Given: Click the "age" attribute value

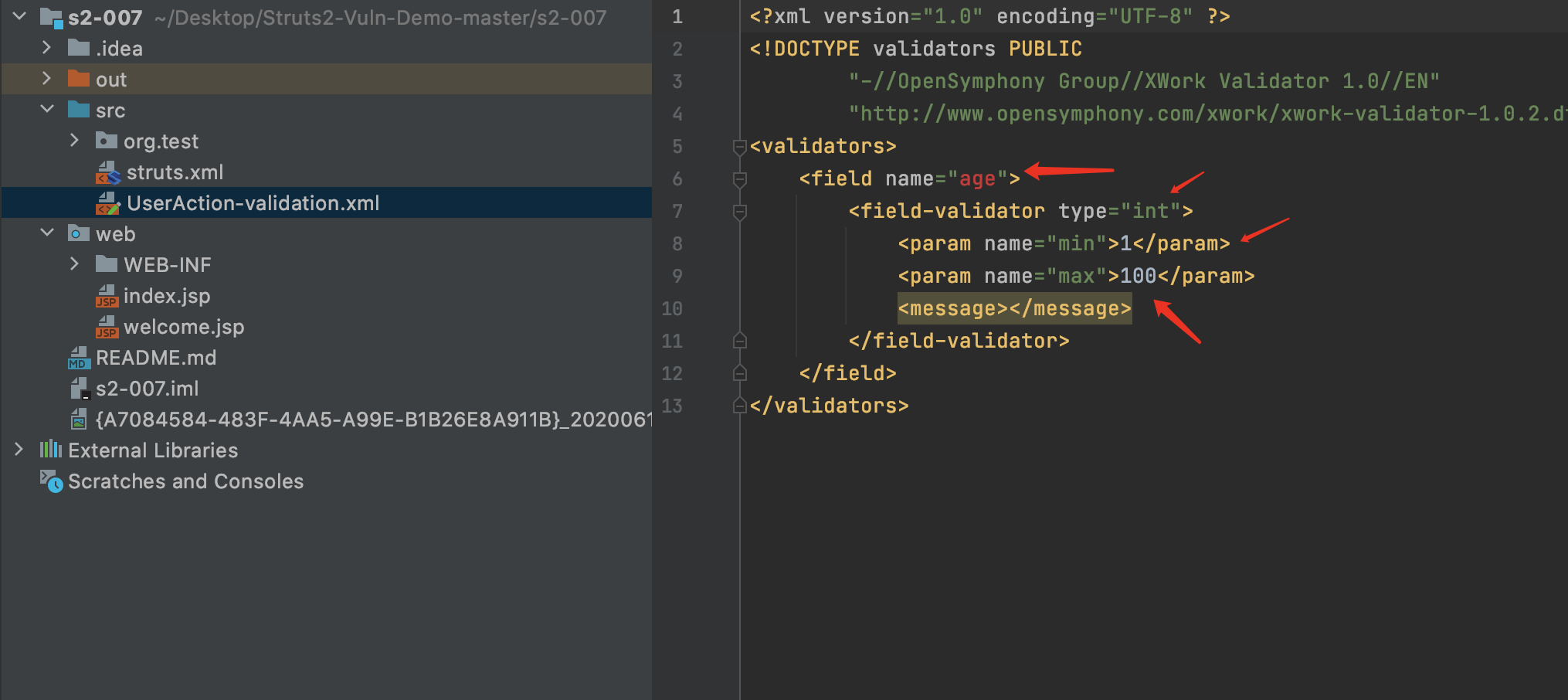Looking at the screenshot, I should click(x=977, y=178).
